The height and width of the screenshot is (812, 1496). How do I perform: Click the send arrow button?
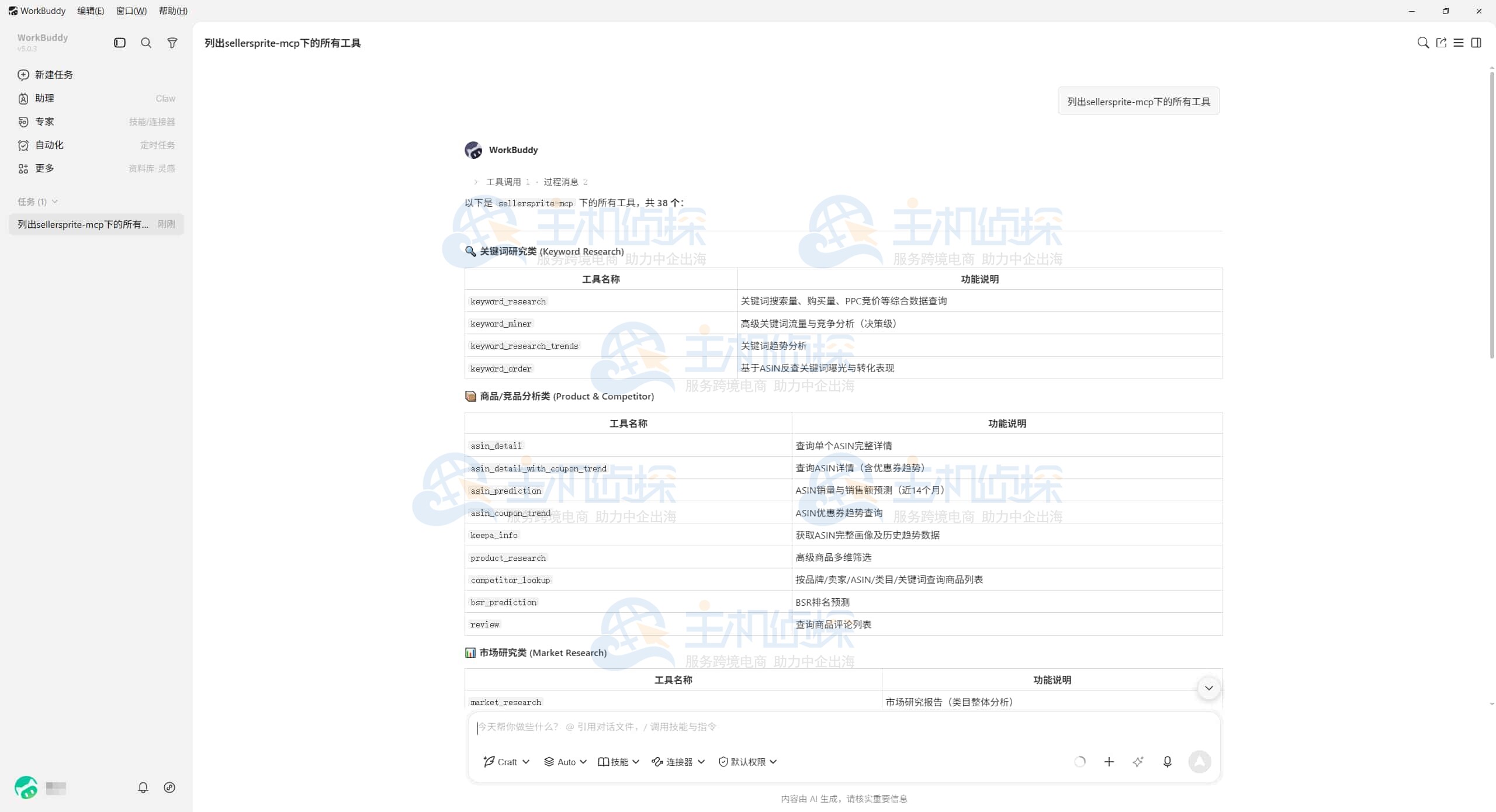[x=1200, y=762]
